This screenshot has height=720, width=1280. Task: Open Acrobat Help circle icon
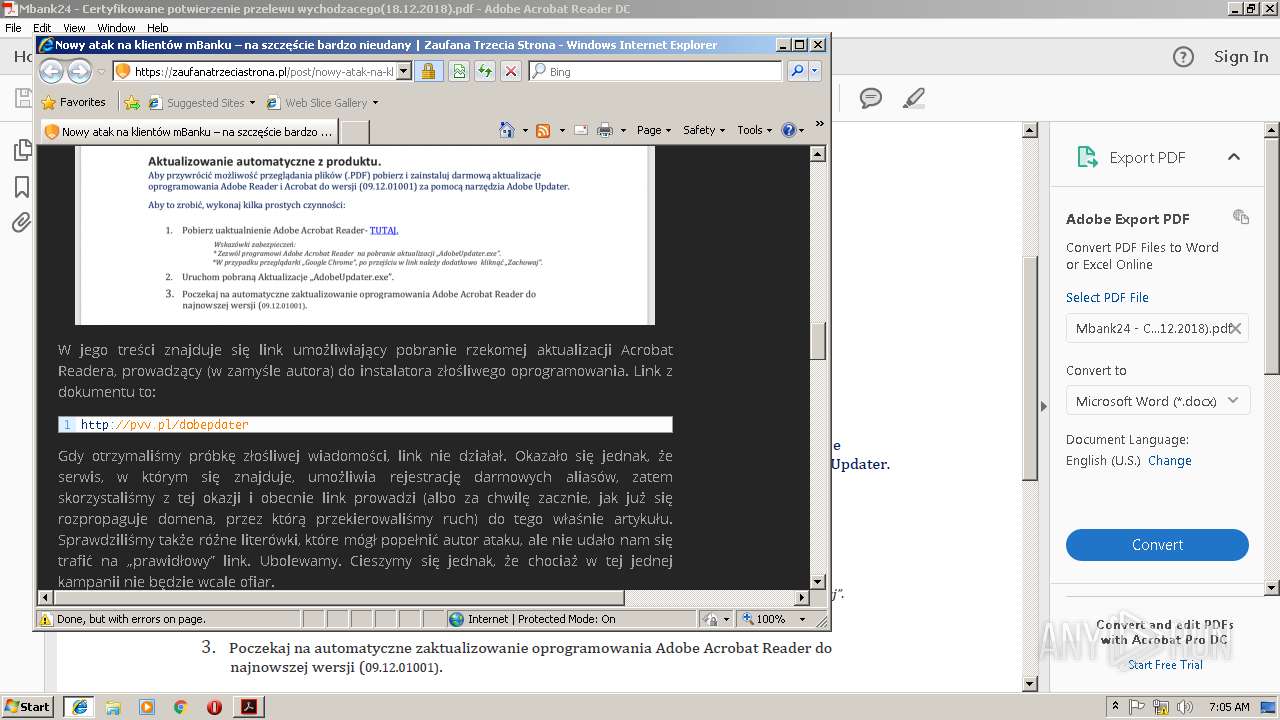tap(1183, 57)
